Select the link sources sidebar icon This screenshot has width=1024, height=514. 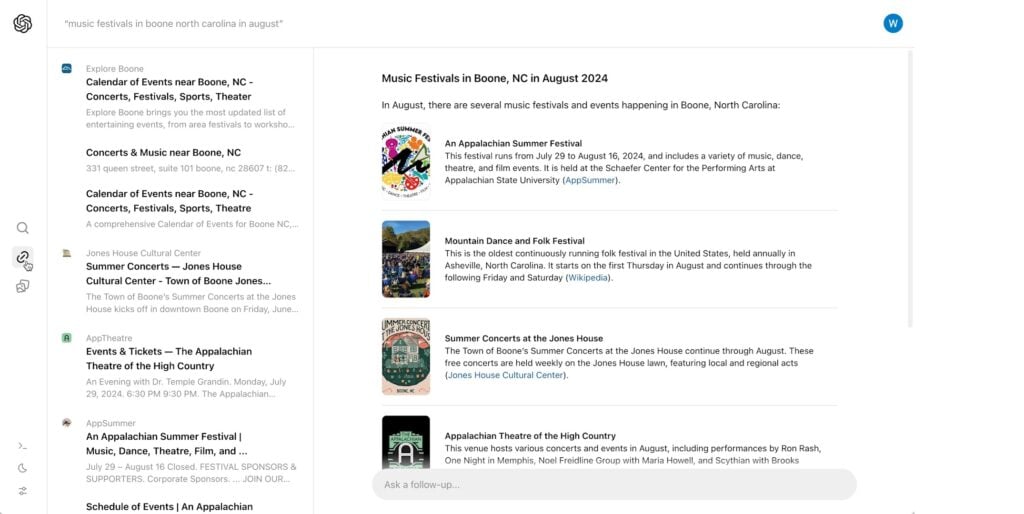pyautogui.click(x=23, y=257)
